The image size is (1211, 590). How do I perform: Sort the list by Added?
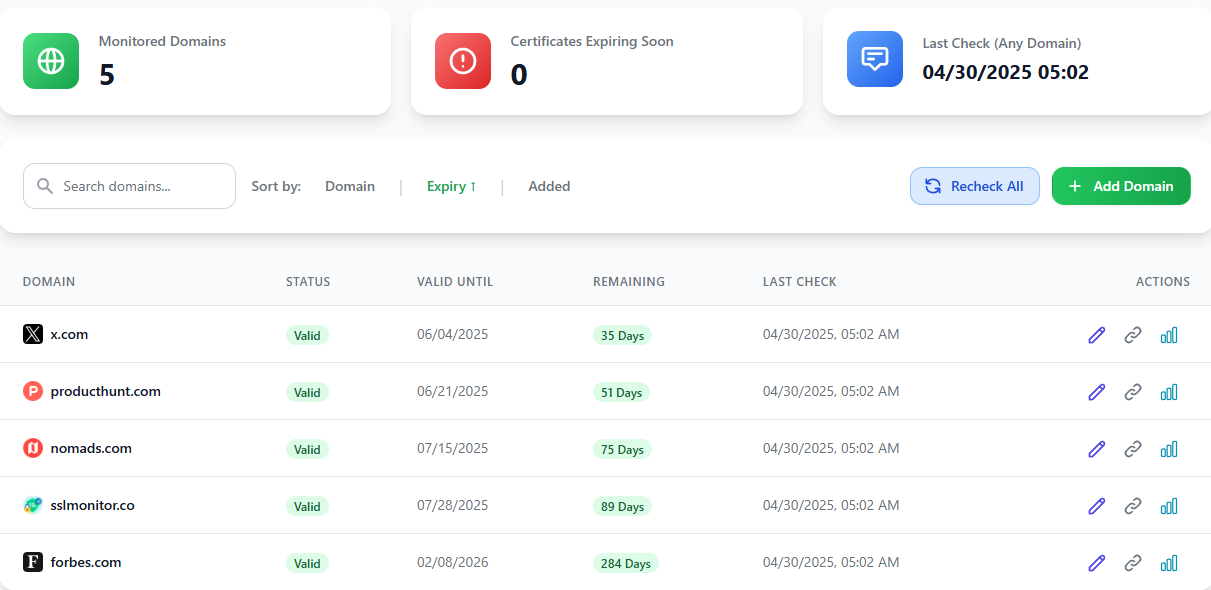coord(549,186)
